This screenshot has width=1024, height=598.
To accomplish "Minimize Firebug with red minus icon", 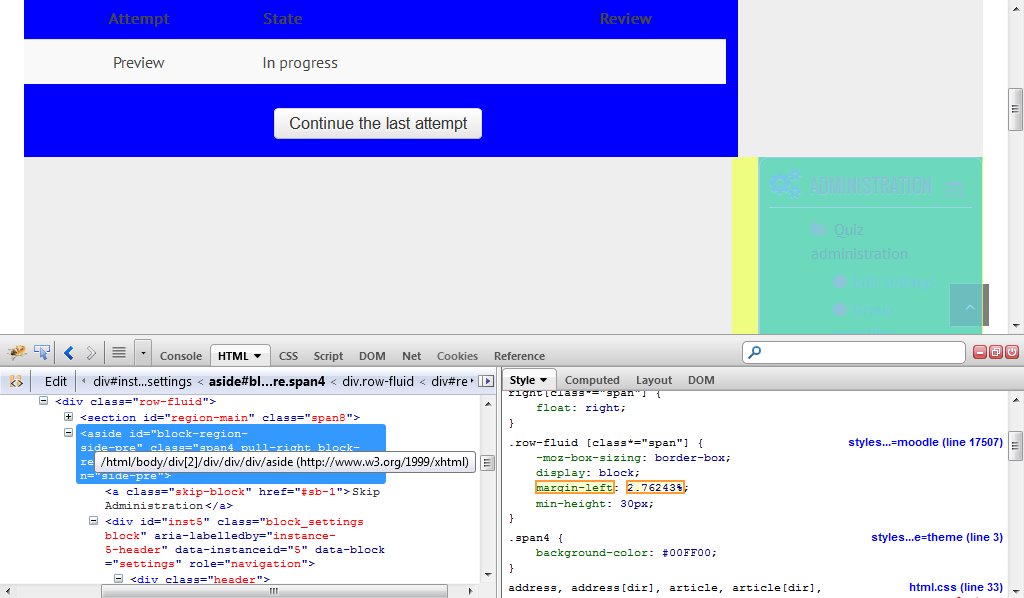I will (980, 353).
